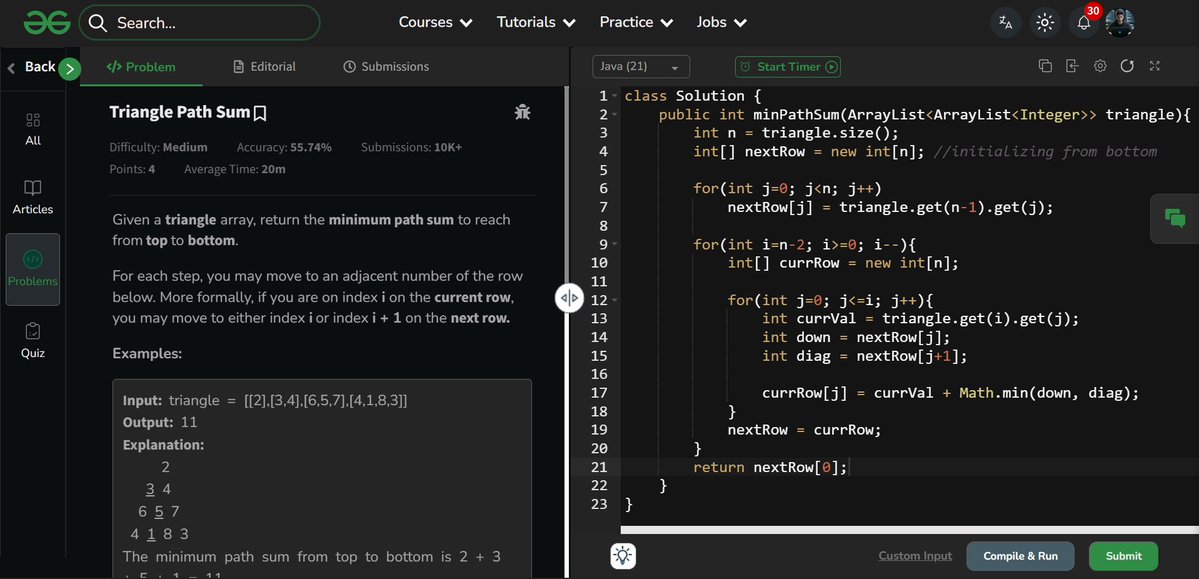Image resolution: width=1199 pixels, height=579 pixels.
Task: Change the site language via translate icon
Action: pos(1005,21)
